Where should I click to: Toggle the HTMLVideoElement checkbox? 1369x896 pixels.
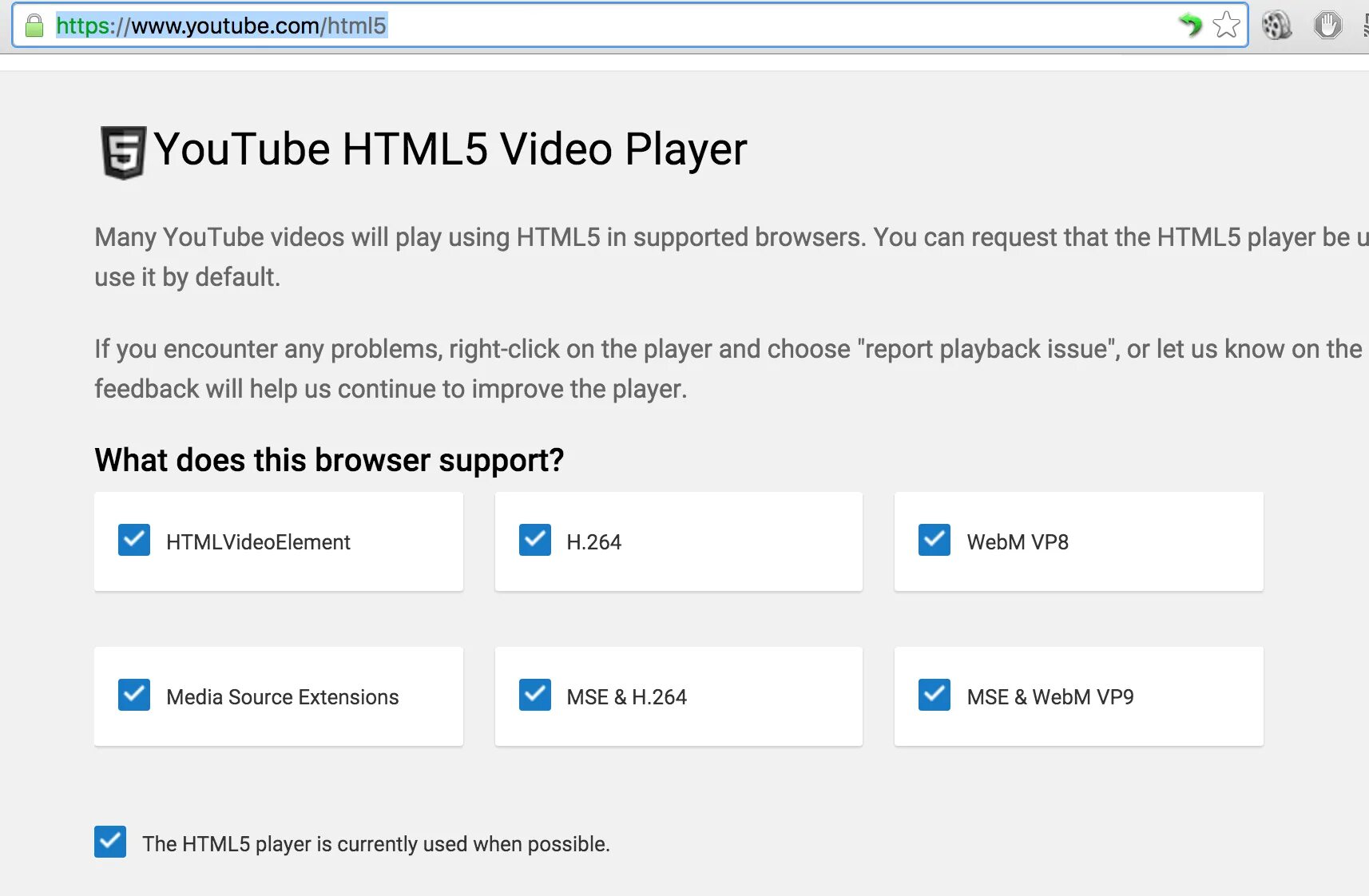[134, 540]
